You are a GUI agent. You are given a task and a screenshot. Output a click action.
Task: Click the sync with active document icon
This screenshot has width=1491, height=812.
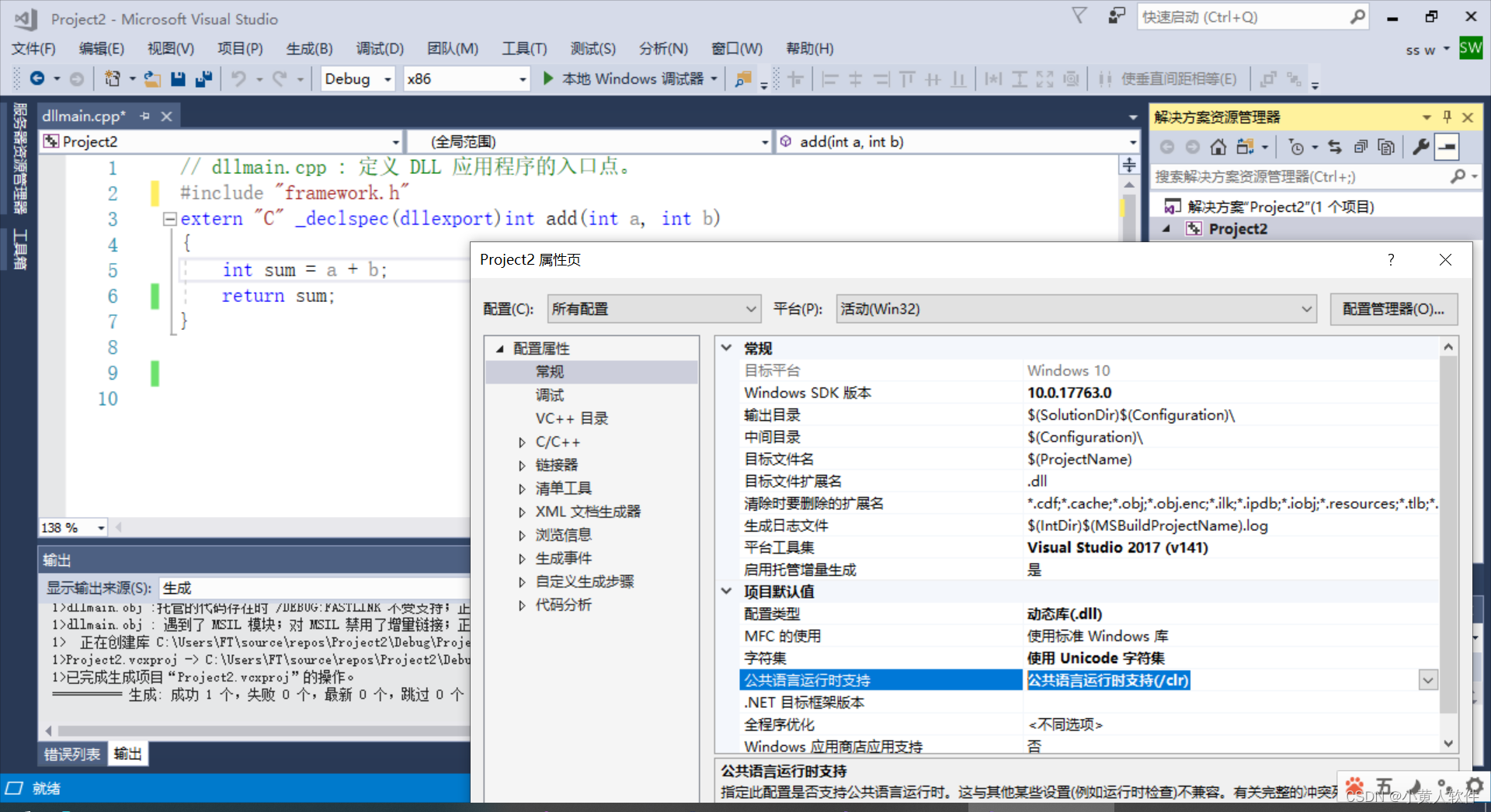(1335, 147)
